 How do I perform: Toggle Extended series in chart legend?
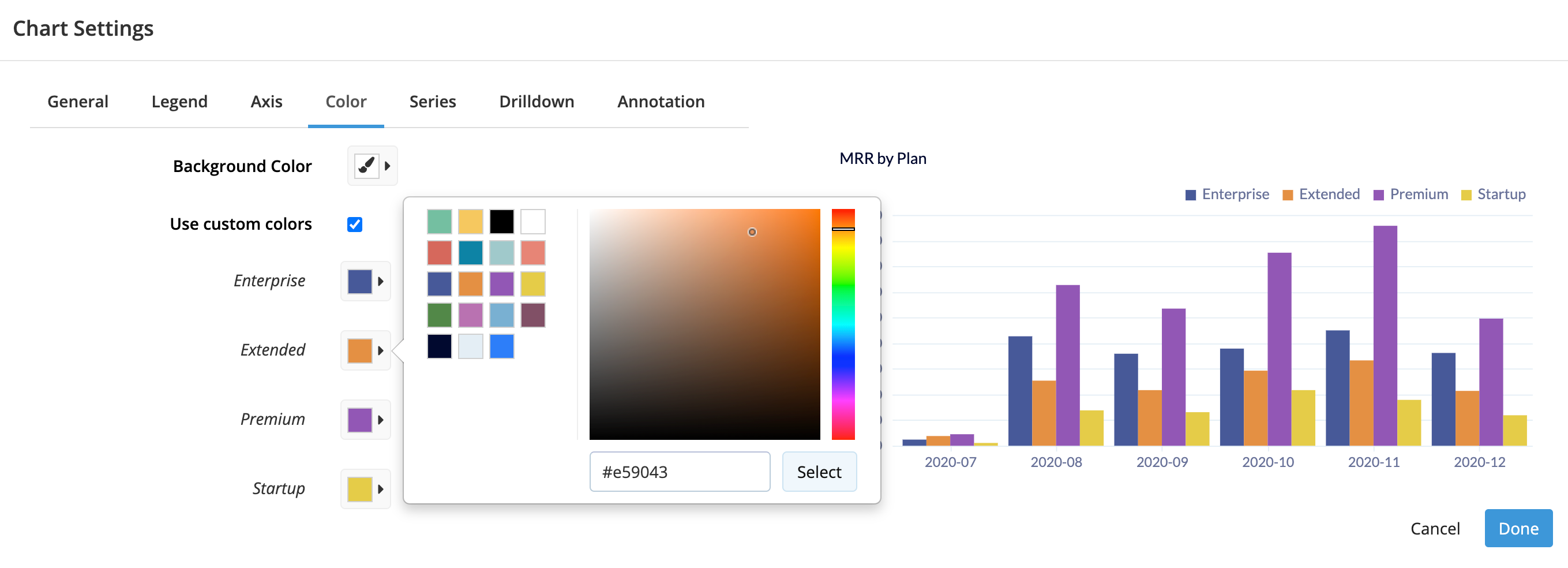1321,194
